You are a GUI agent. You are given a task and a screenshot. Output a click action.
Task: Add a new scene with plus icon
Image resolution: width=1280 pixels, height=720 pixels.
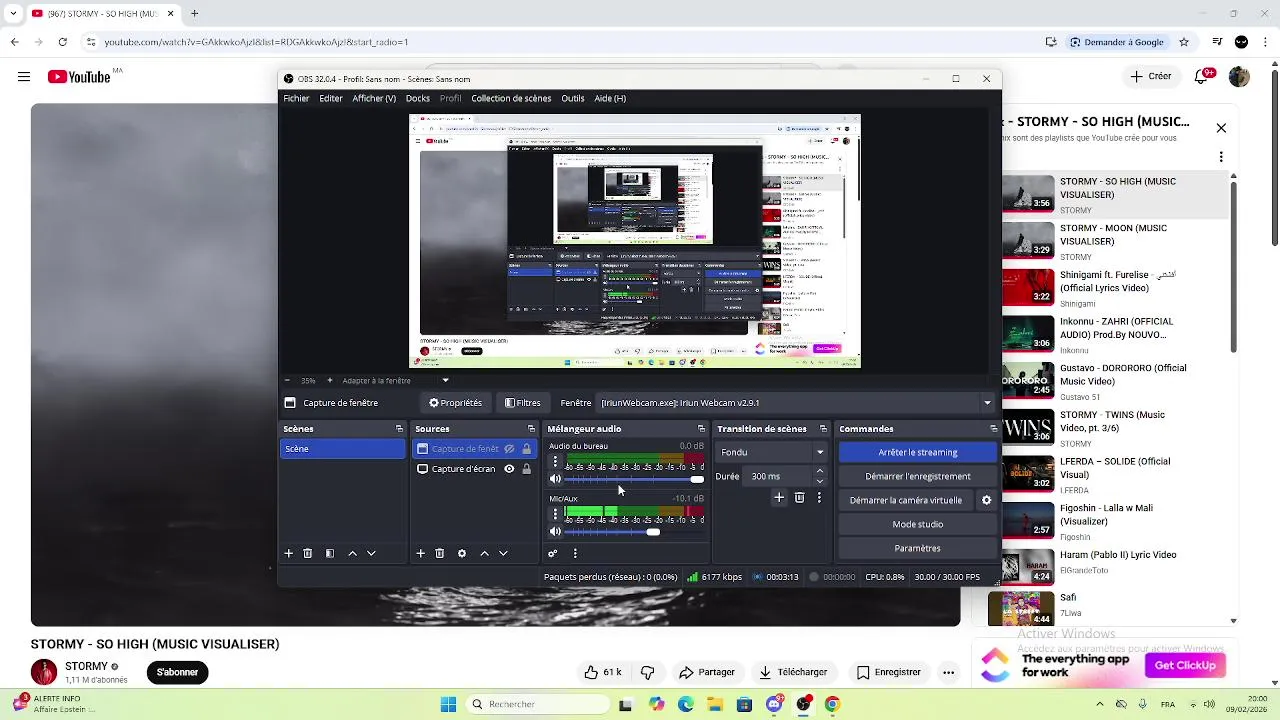click(289, 553)
